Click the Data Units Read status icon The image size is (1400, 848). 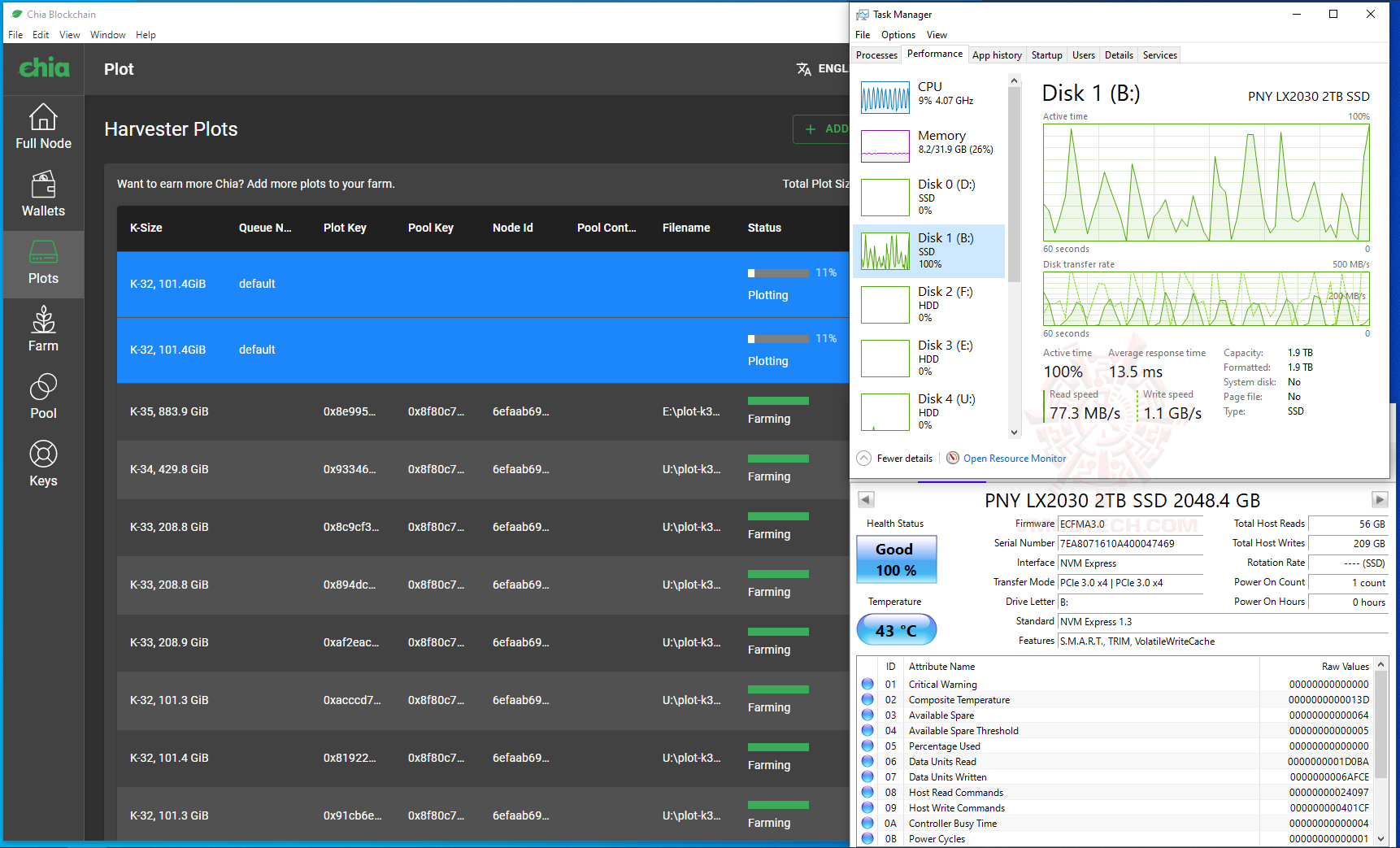point(867,762)
